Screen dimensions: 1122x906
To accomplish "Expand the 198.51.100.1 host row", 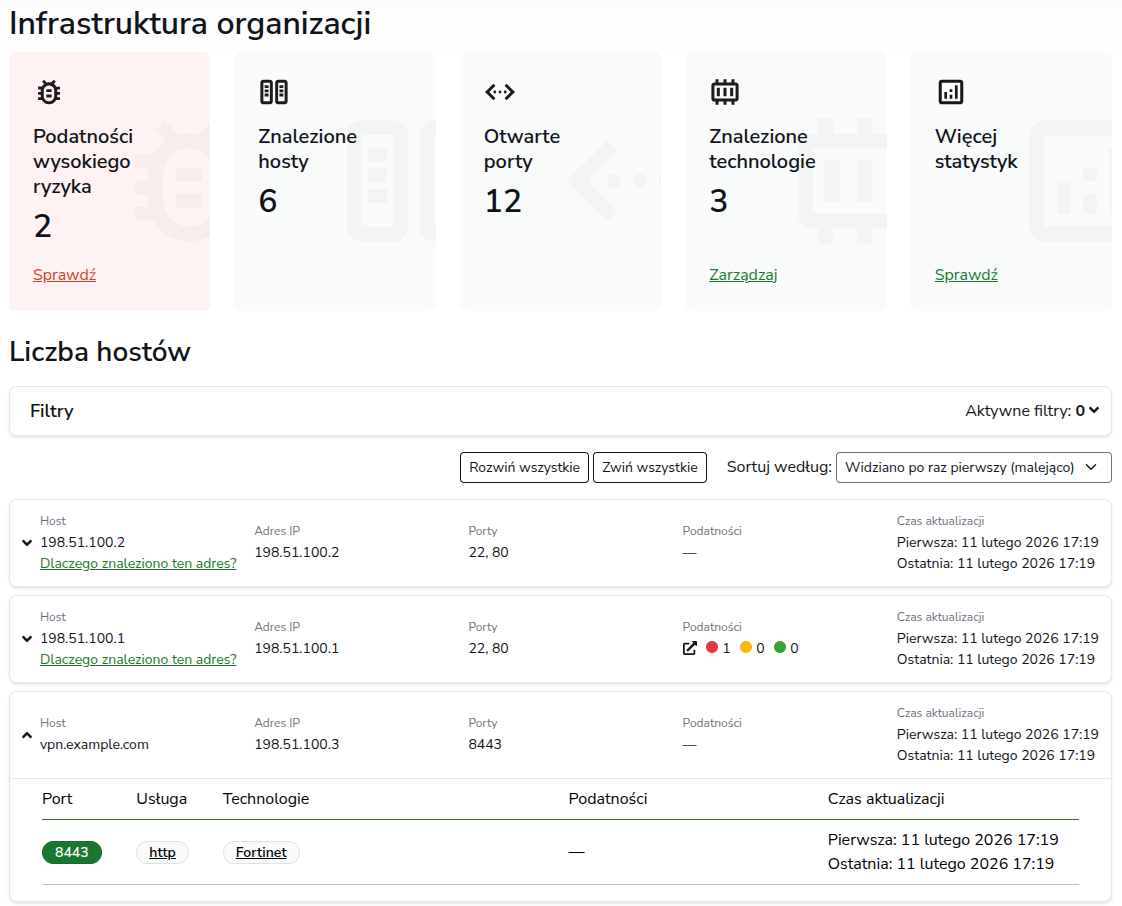I will point(26,638).
